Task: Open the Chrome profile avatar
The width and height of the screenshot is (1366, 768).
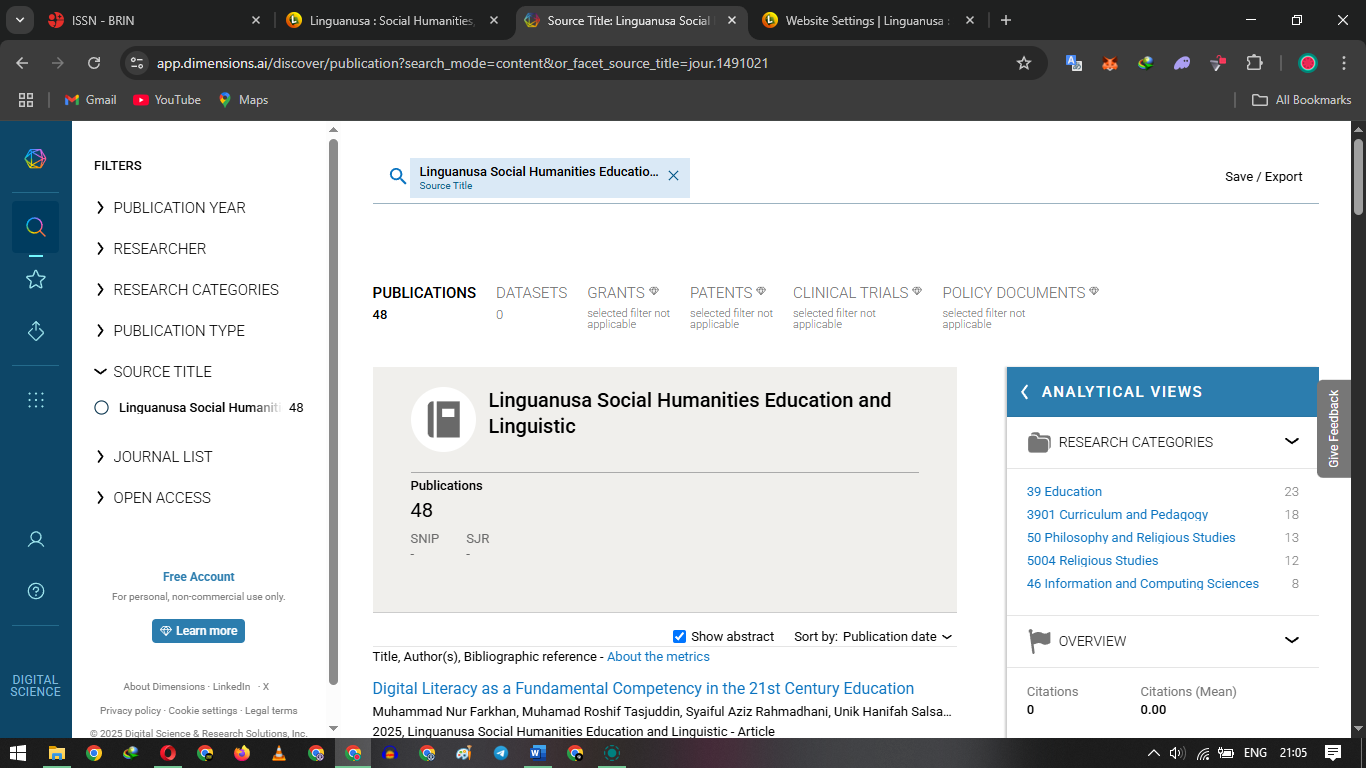Action: pos(1308,63)
